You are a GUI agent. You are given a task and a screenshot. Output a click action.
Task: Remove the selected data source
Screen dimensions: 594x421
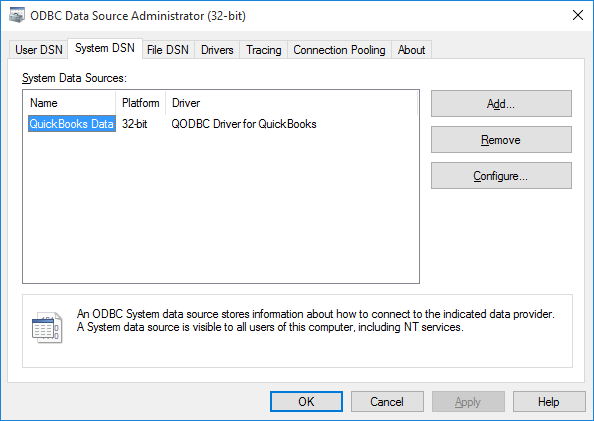(501, 140)
